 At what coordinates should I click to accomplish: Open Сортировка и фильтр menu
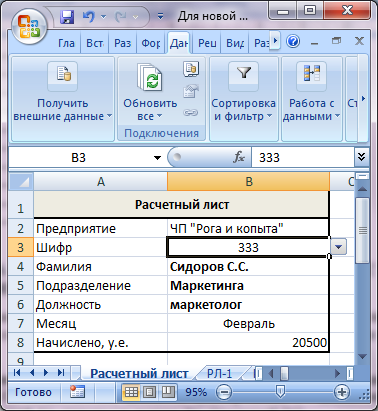point(244,99)
